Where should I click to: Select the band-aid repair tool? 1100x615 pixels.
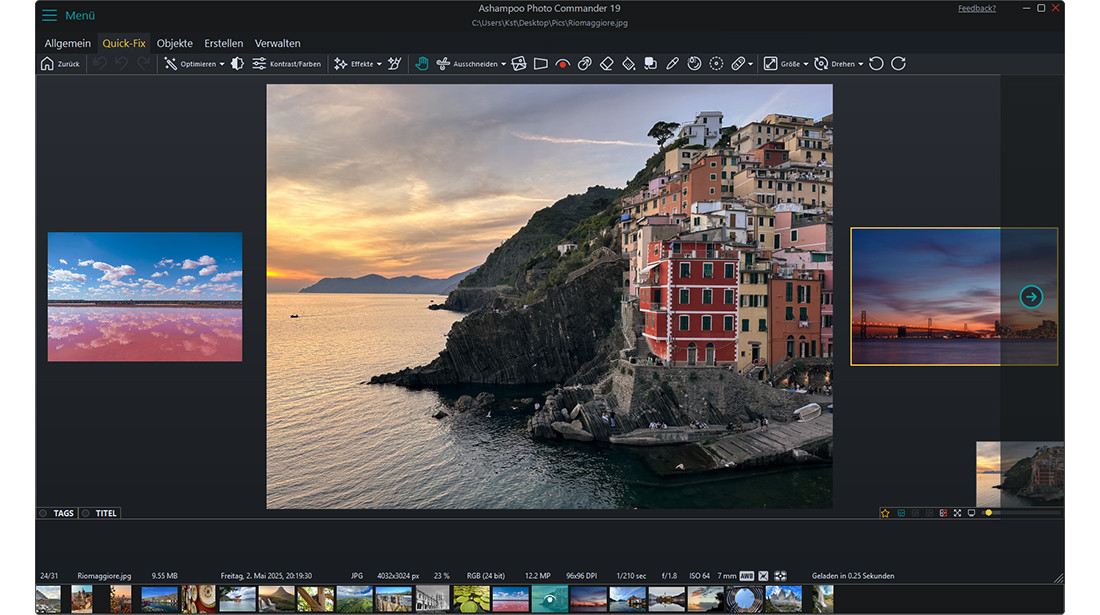click(738, 64)
